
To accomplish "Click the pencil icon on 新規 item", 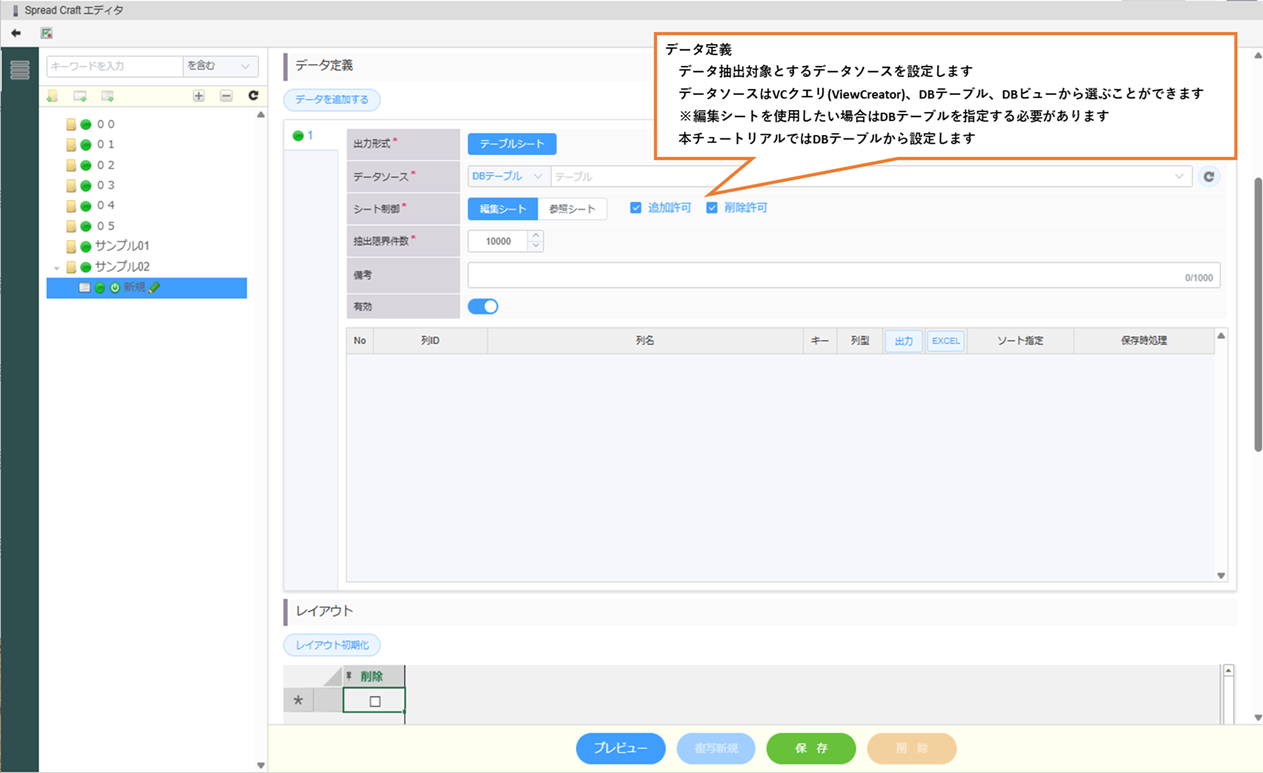I will tap(154, 288).
